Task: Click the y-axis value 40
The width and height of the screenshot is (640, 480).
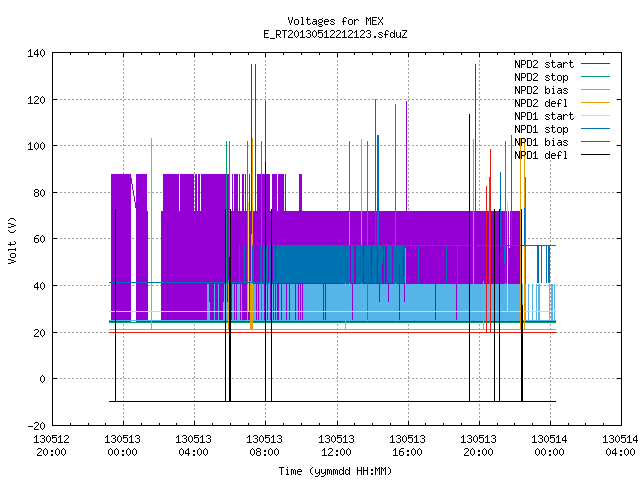Action: point(39,286)
